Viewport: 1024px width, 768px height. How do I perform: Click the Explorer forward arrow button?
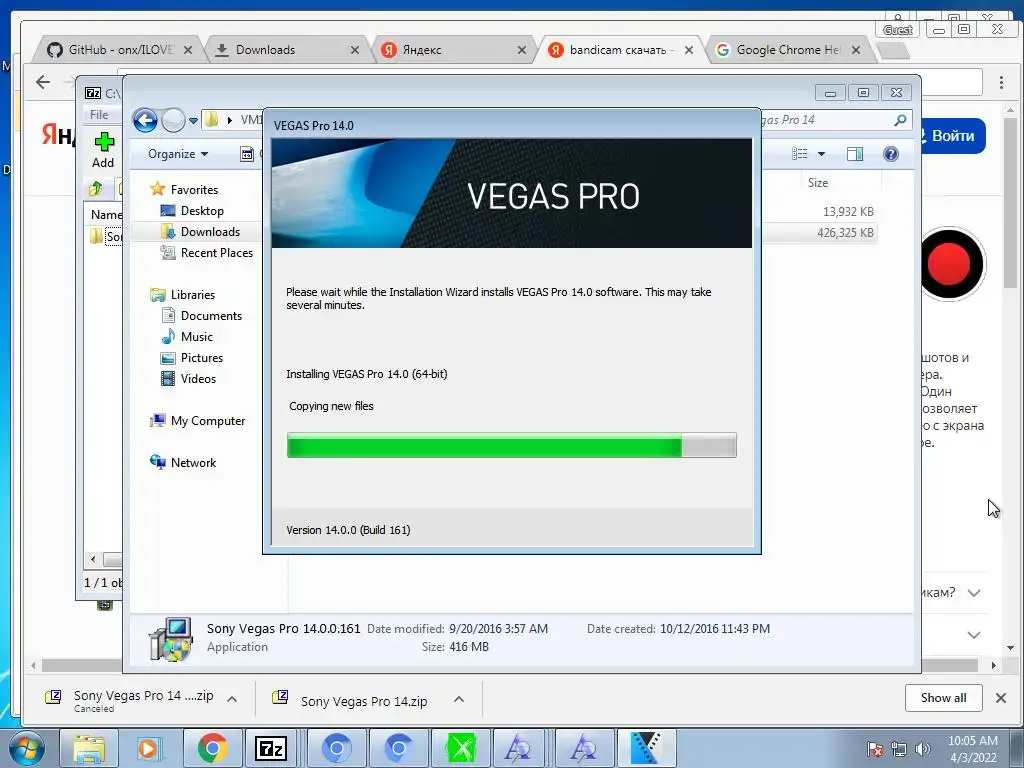click(x=173, y=120)
